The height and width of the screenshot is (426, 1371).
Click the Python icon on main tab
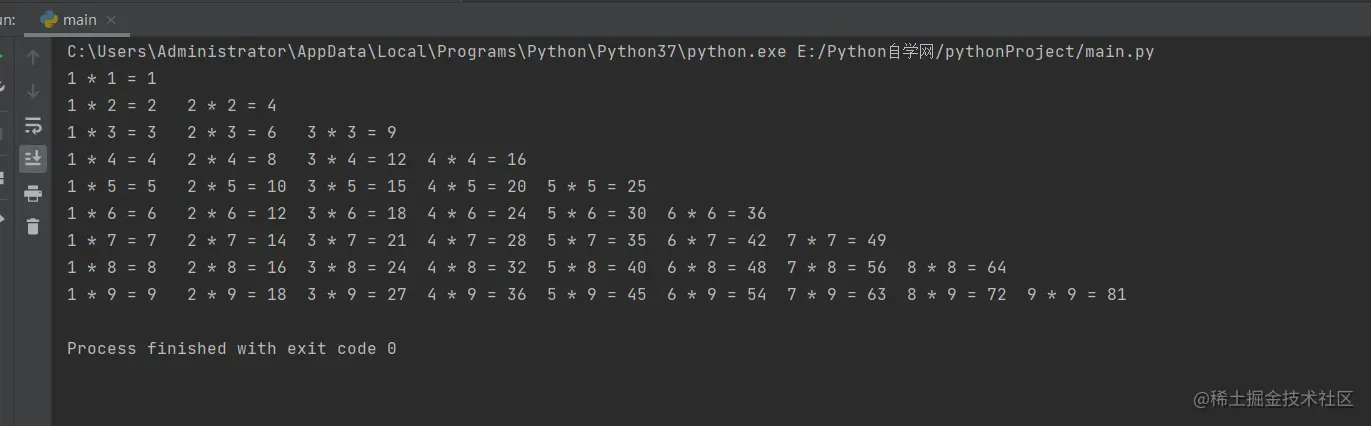[x=49, y=19]
